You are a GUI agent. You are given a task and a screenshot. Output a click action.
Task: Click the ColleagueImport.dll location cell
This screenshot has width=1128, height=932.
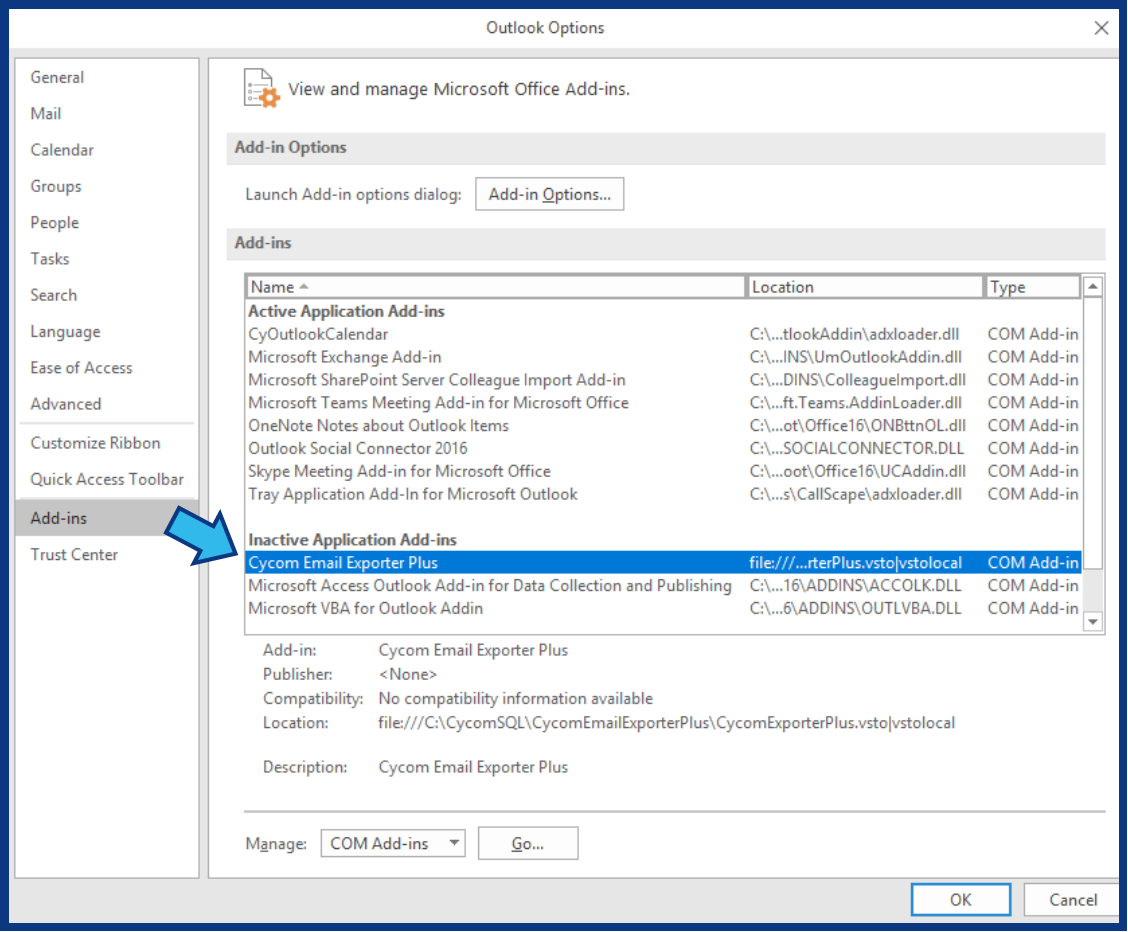click(858, 380)
